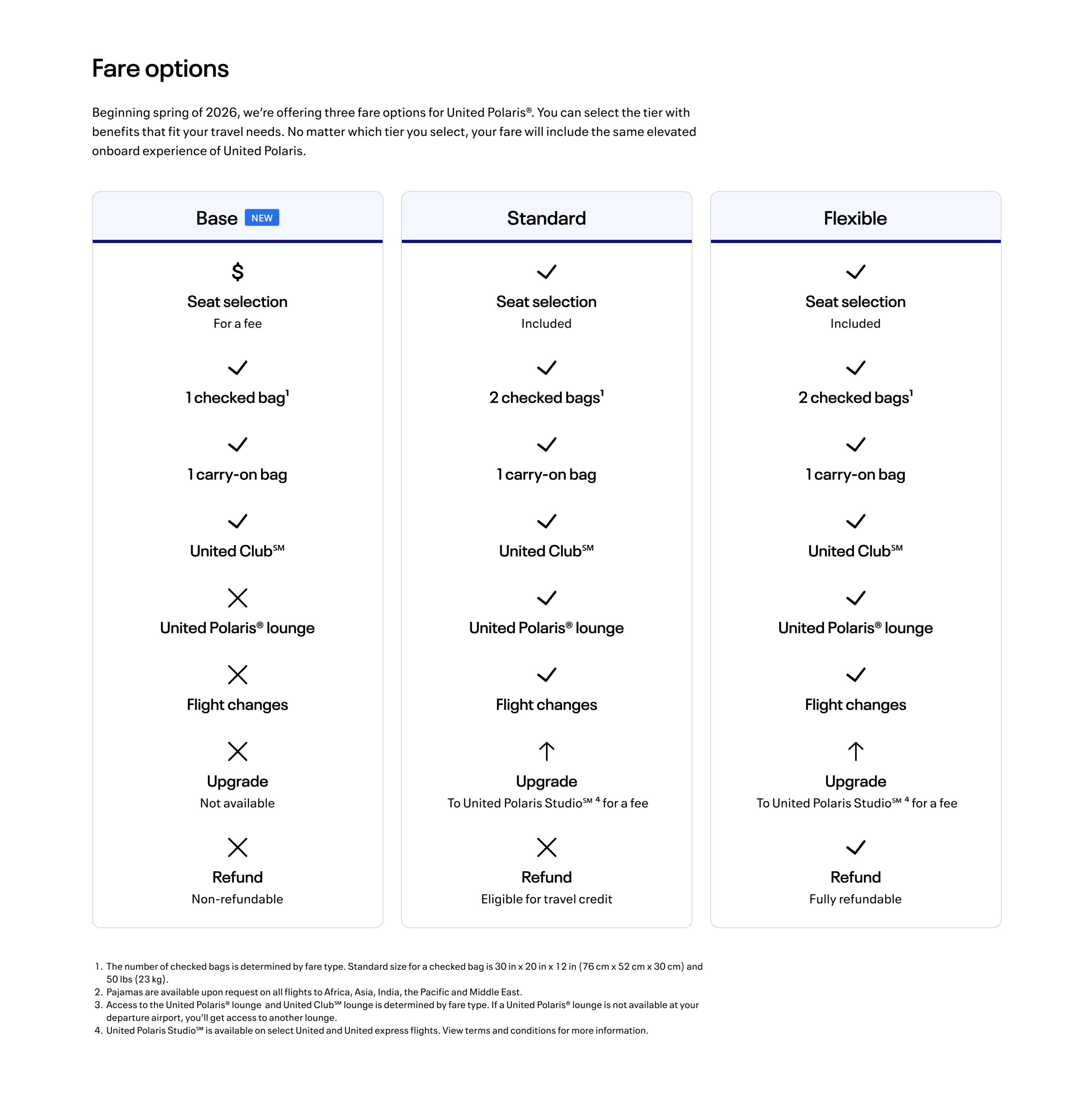Image resolution: width=1092 pixels, height=1100 pixels.
Task: Click the checkmark above Standard Seat selection
Action: [546, 272]
